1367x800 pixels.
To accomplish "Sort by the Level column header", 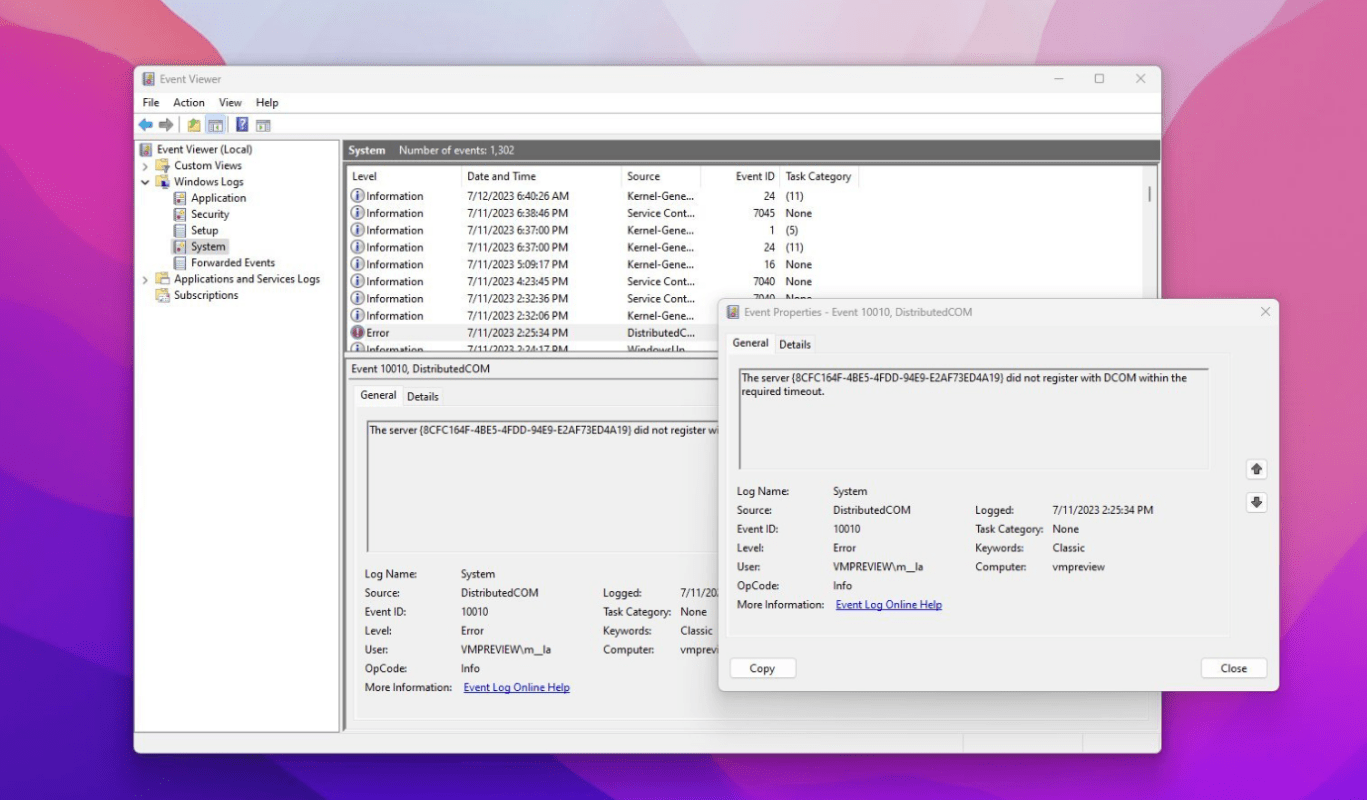I will tap(404, 176).
